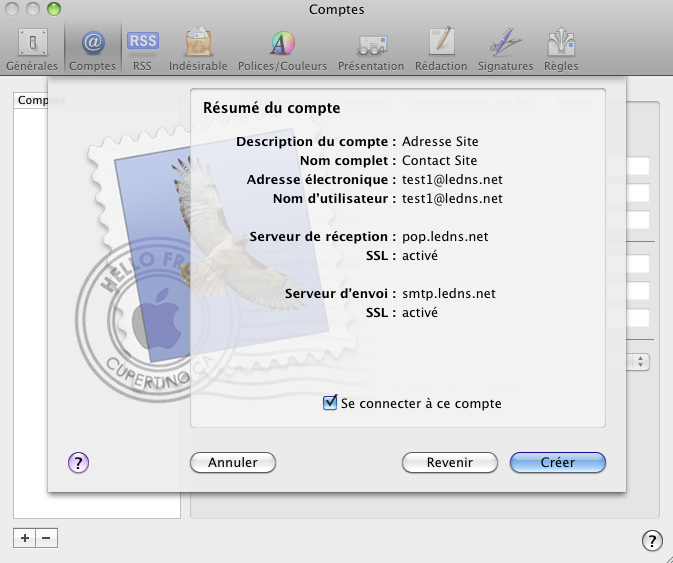Select the Comptes preferences icon

pos(92,48)
